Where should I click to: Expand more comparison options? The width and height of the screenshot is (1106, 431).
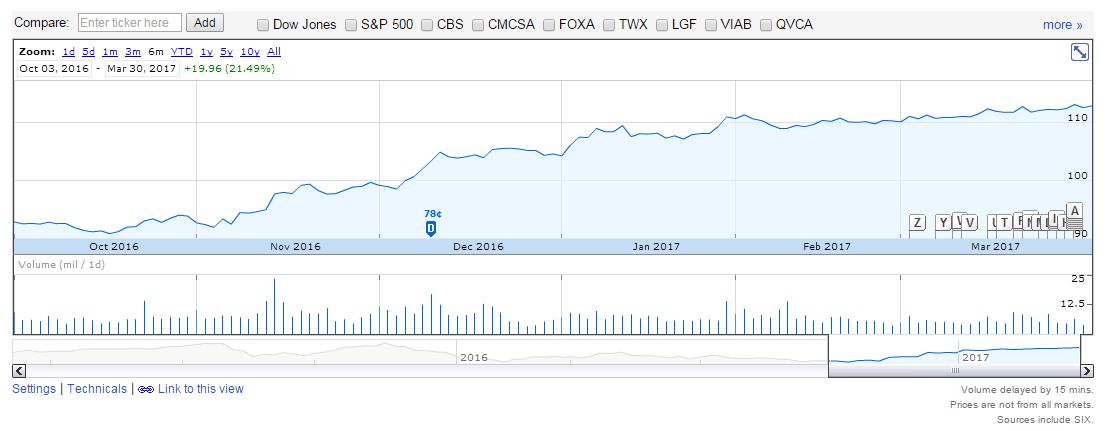click(x=1062, y=25)
